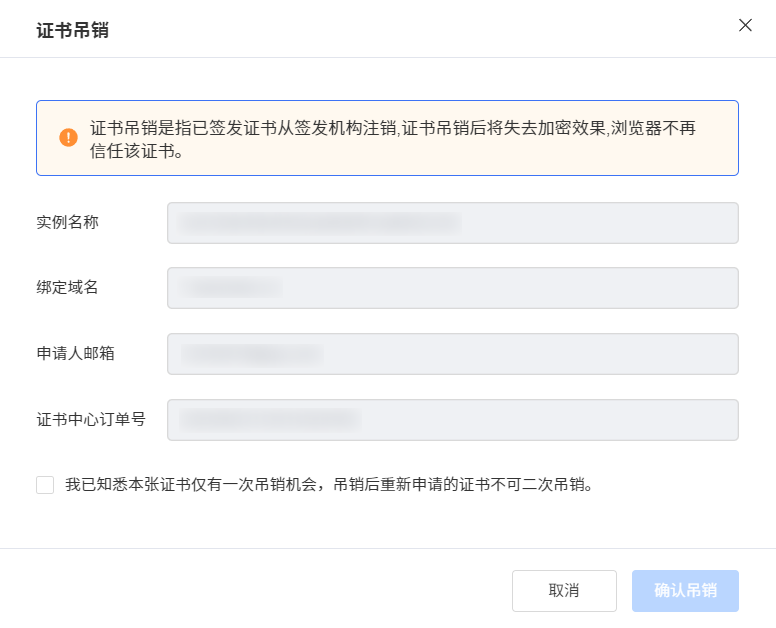Click the 实例名称 field label
This screenshot has width=776, height=628.
coord(67,222)
